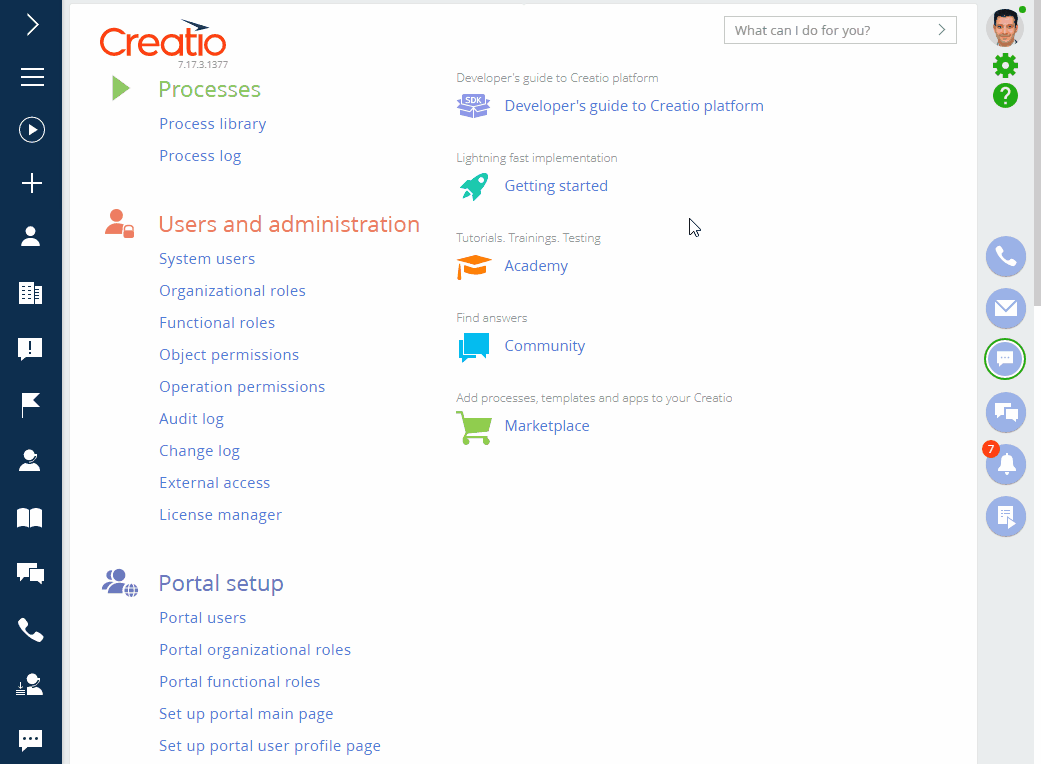Click the run process play icon
The width and height of the screenshot is (1041, 764).
coord(32,129)
